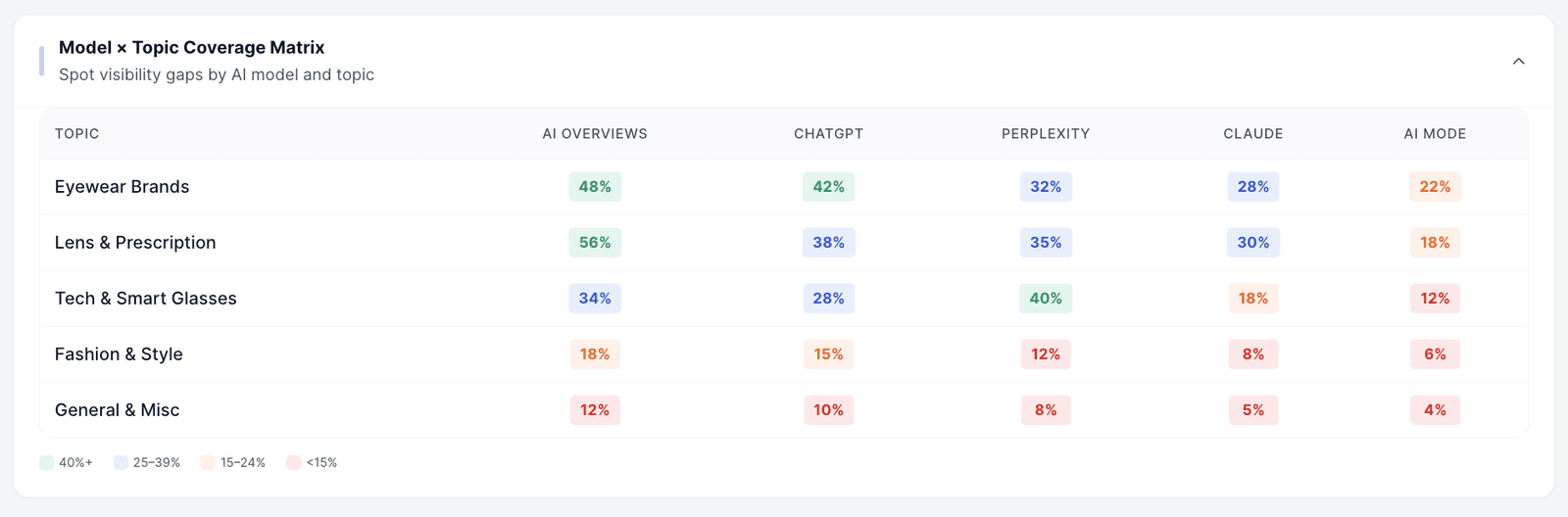Click Fashion & Style AI Mode 6% badge
This screenshot has height=517, width=1568.
tap(1435, 354)
